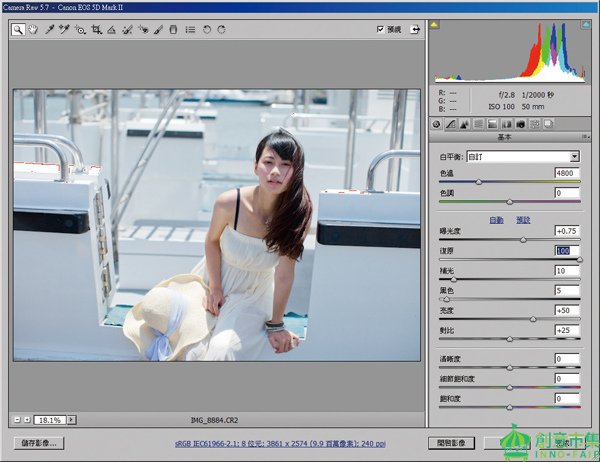Click the 開啟影像 open image button
The height and width of the screenshot is (462, 600).
(452, 443)
